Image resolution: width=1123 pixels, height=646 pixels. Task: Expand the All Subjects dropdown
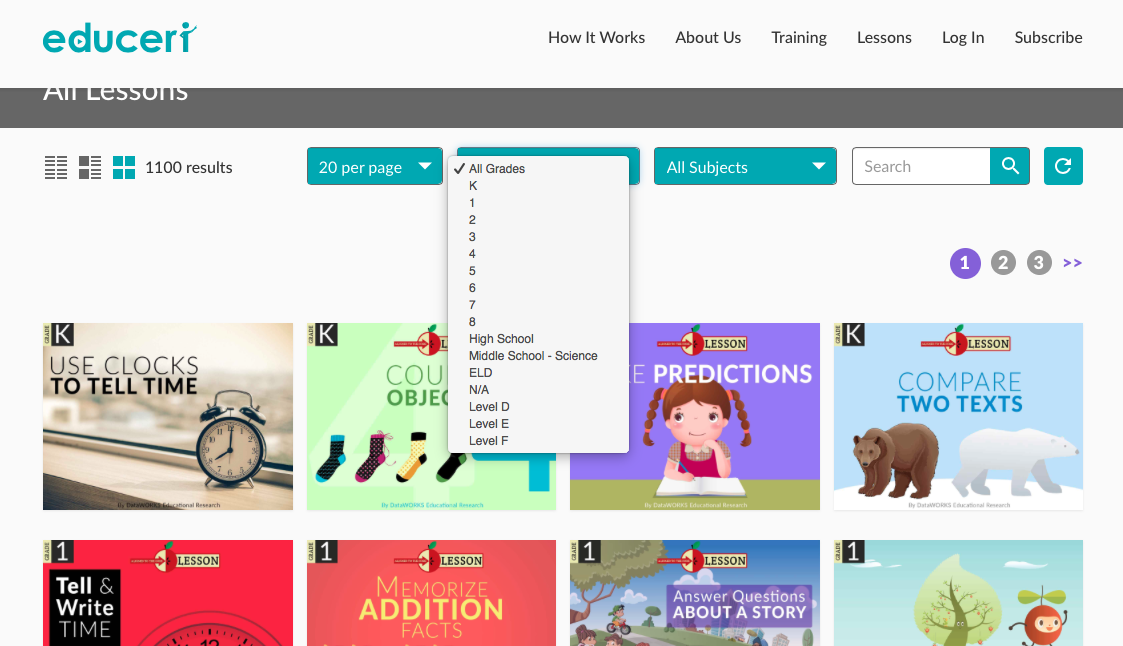(x=745, y=166)
